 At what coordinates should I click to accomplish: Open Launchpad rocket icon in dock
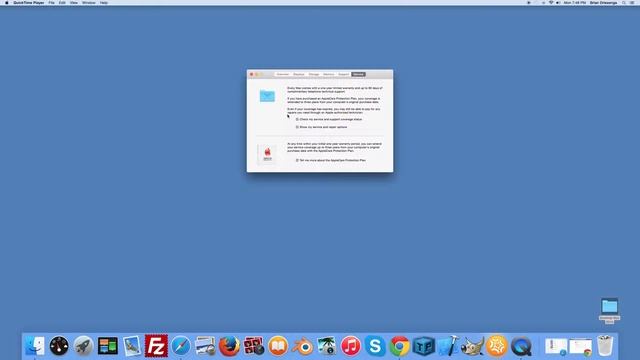pos(83,346)
